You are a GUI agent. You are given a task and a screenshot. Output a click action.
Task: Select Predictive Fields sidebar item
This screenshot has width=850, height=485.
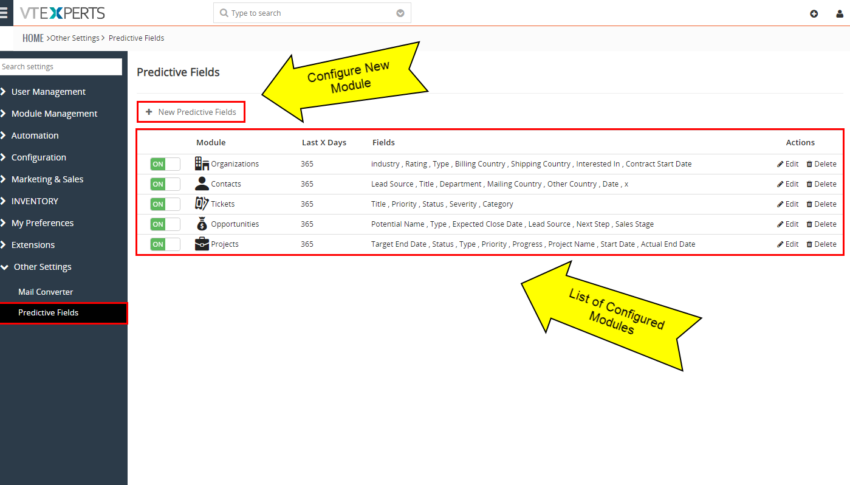click(x=63, y=313)
